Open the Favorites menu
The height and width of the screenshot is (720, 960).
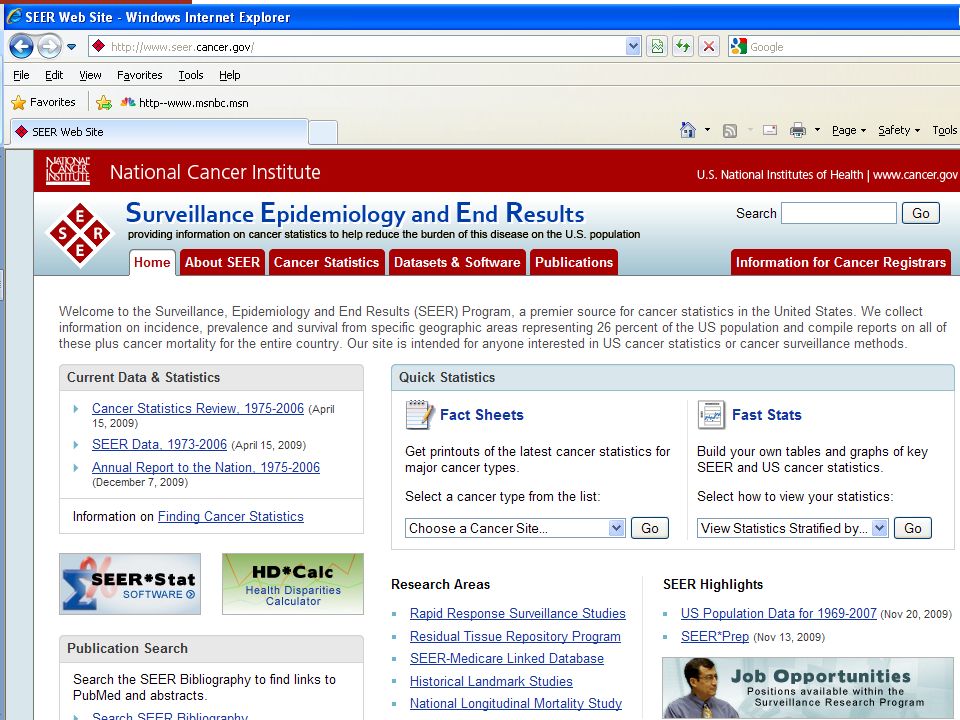click(x=140, y=75)
